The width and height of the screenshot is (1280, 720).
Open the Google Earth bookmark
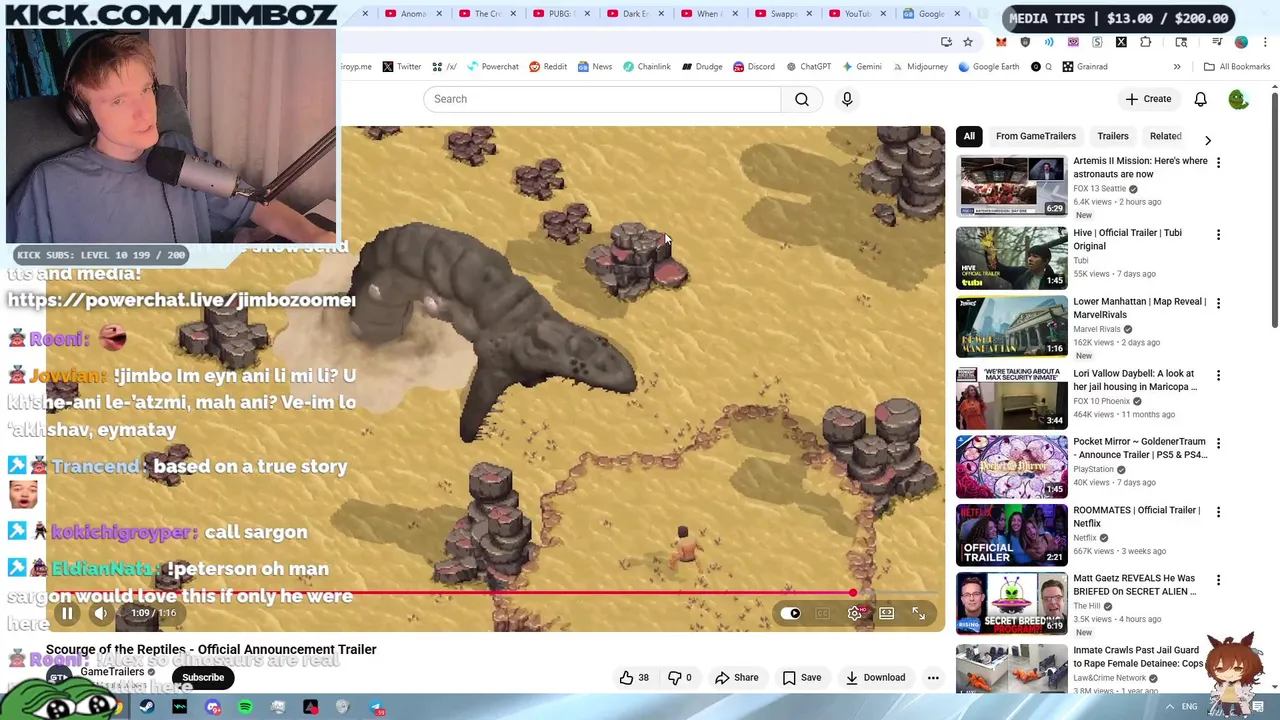click(x=988, y=67)
